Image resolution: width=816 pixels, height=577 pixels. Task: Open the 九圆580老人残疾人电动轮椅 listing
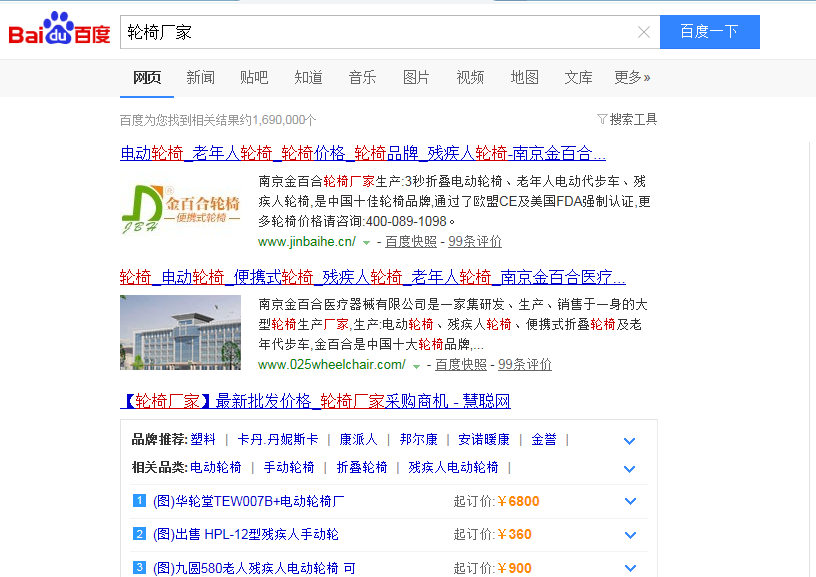pyautogui.click(x=254, y=568)
